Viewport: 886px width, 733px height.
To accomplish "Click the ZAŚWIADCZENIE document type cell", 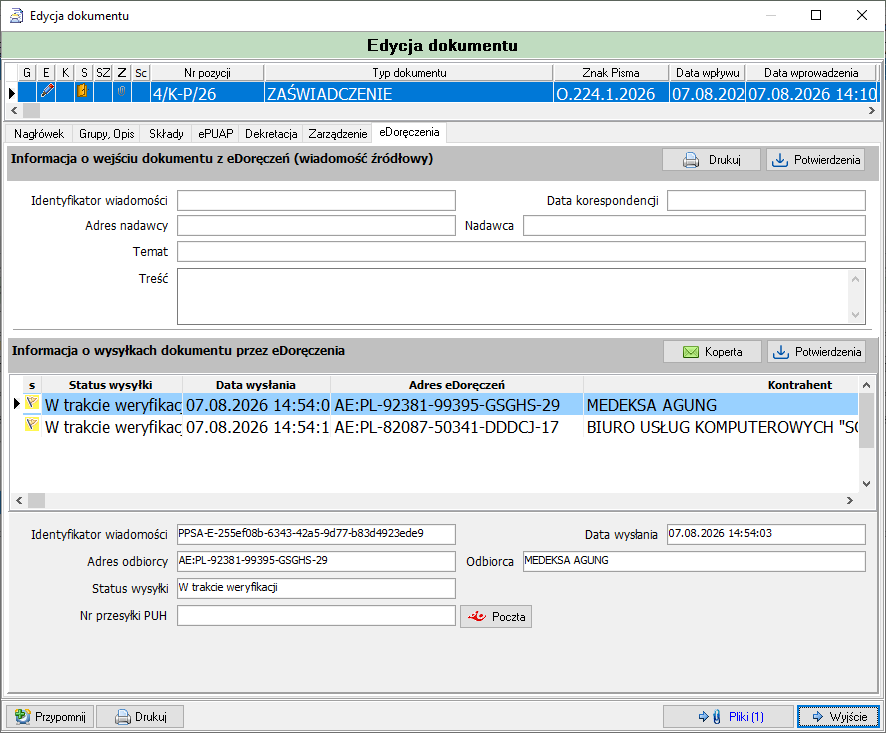I will pyautogui.click(x=409, y=93).
